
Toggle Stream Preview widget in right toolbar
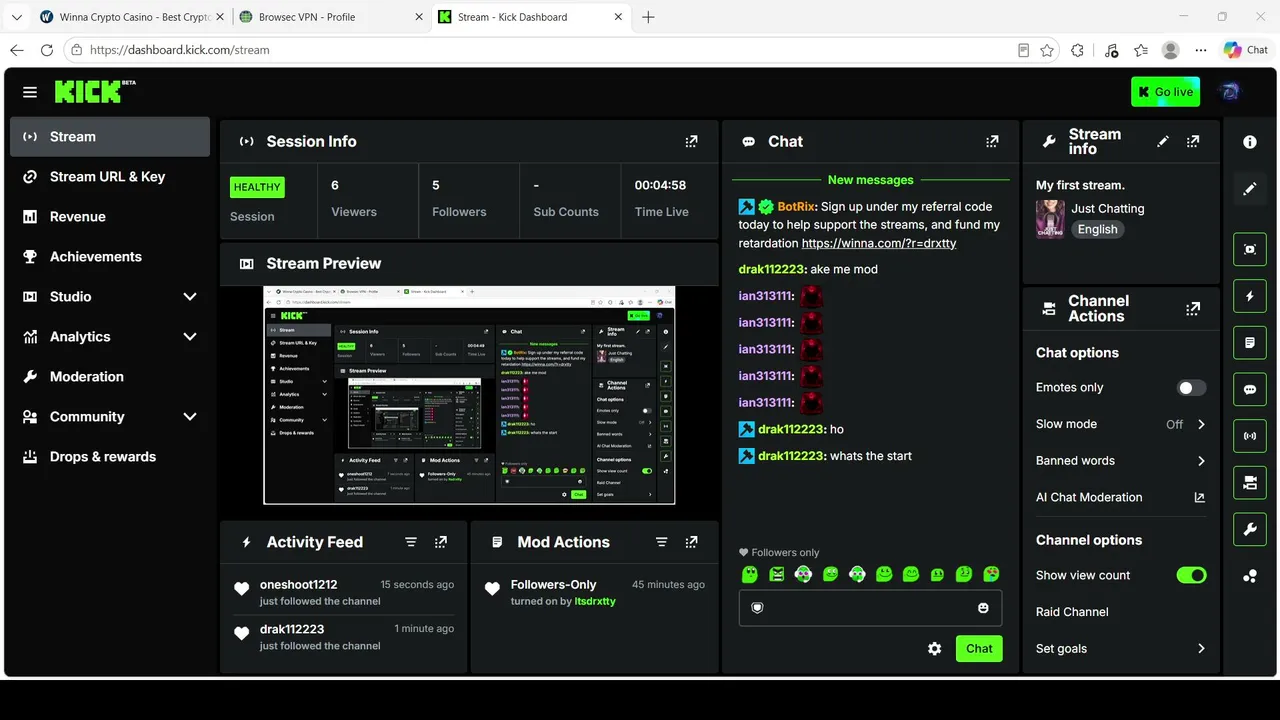(x=1250, y=249)
